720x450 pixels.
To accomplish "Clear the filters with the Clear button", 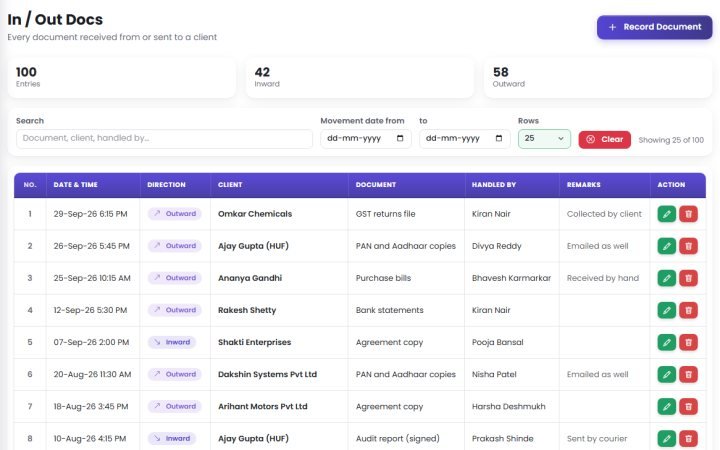I will [604, 140].
